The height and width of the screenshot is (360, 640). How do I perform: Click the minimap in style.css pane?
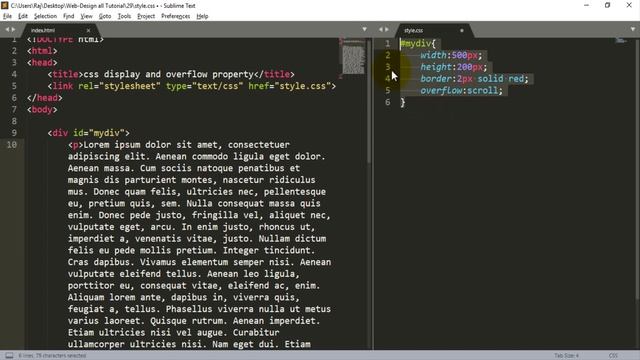click(621, 41)
